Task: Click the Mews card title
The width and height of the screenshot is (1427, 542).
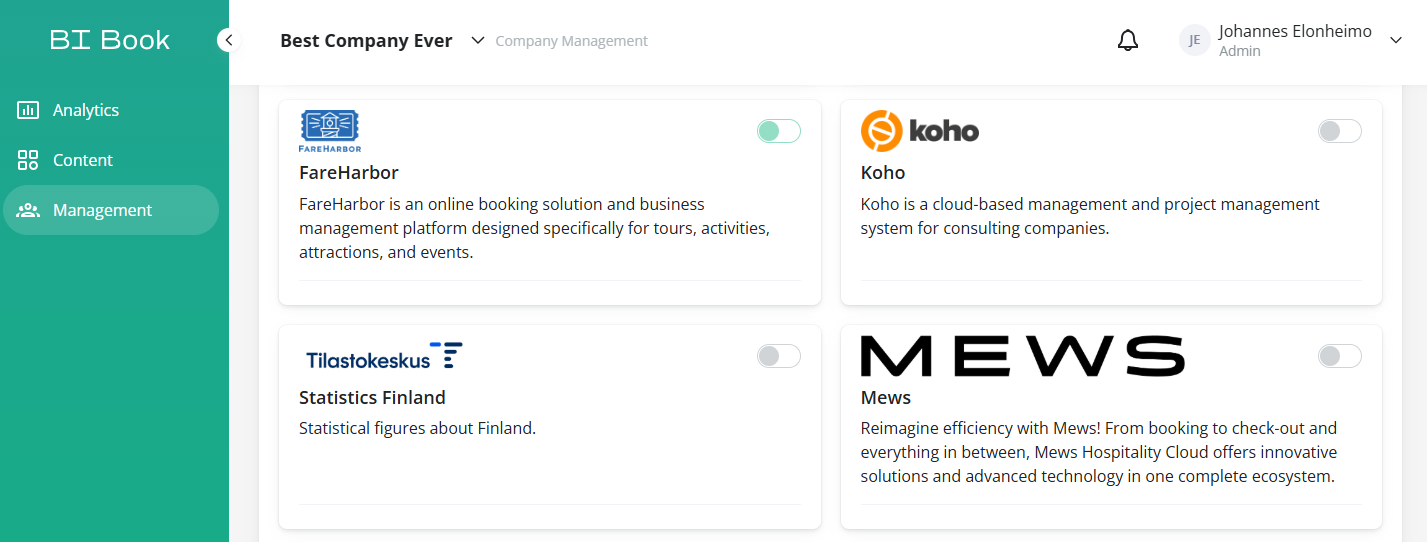Action: click(x=886, y=397)
